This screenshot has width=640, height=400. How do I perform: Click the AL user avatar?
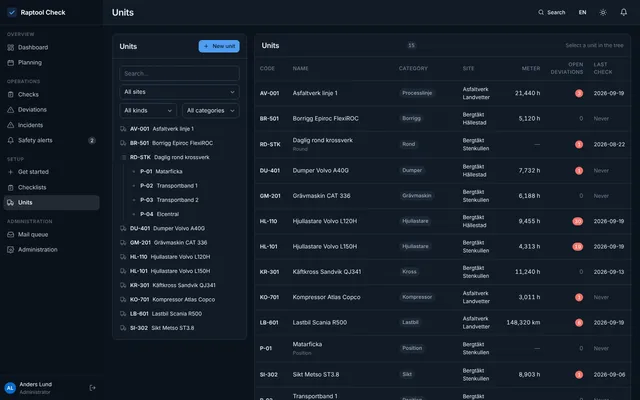(x=10, y=388)
